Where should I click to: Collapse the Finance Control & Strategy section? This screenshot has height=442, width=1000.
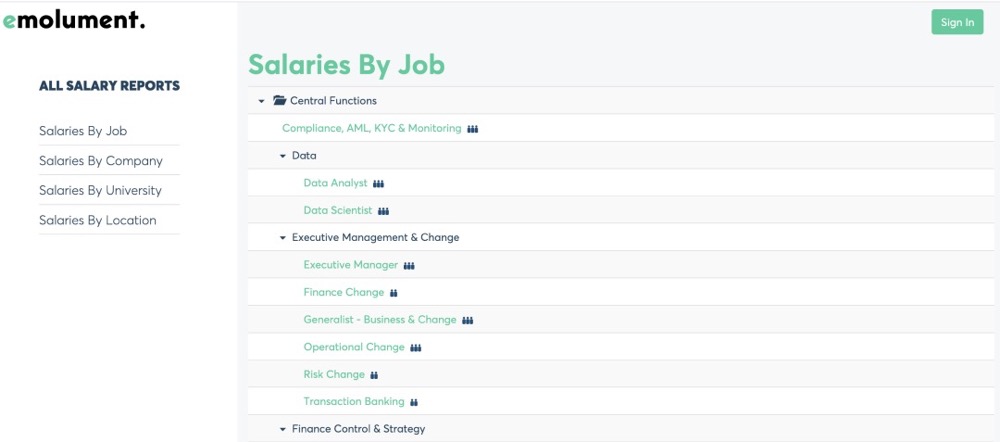tap(283, 429)
